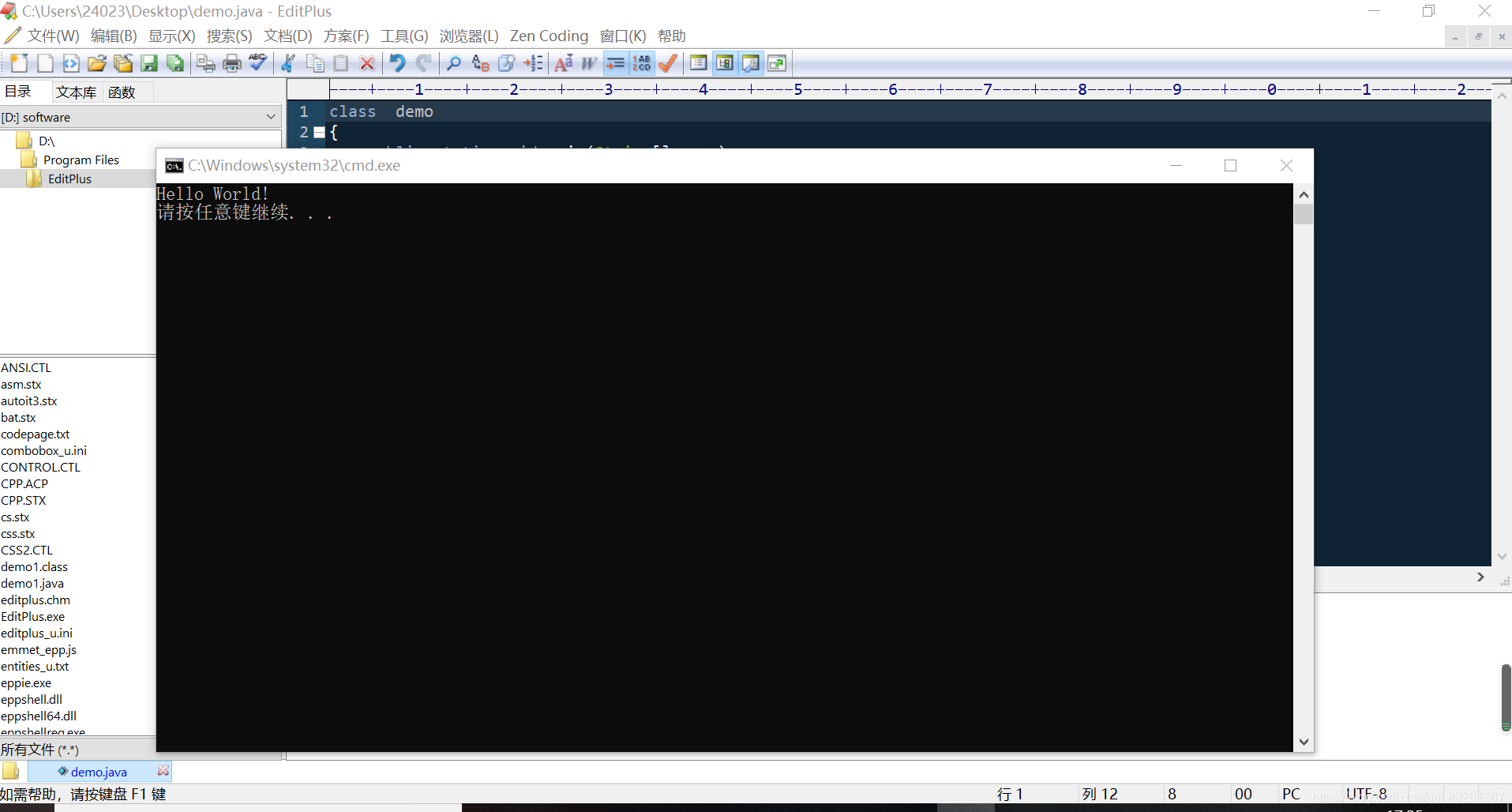Select codepage.txt in file list
Image resolution: width=1512 pixels, height=812 pixels.
[x=35, y=434]
